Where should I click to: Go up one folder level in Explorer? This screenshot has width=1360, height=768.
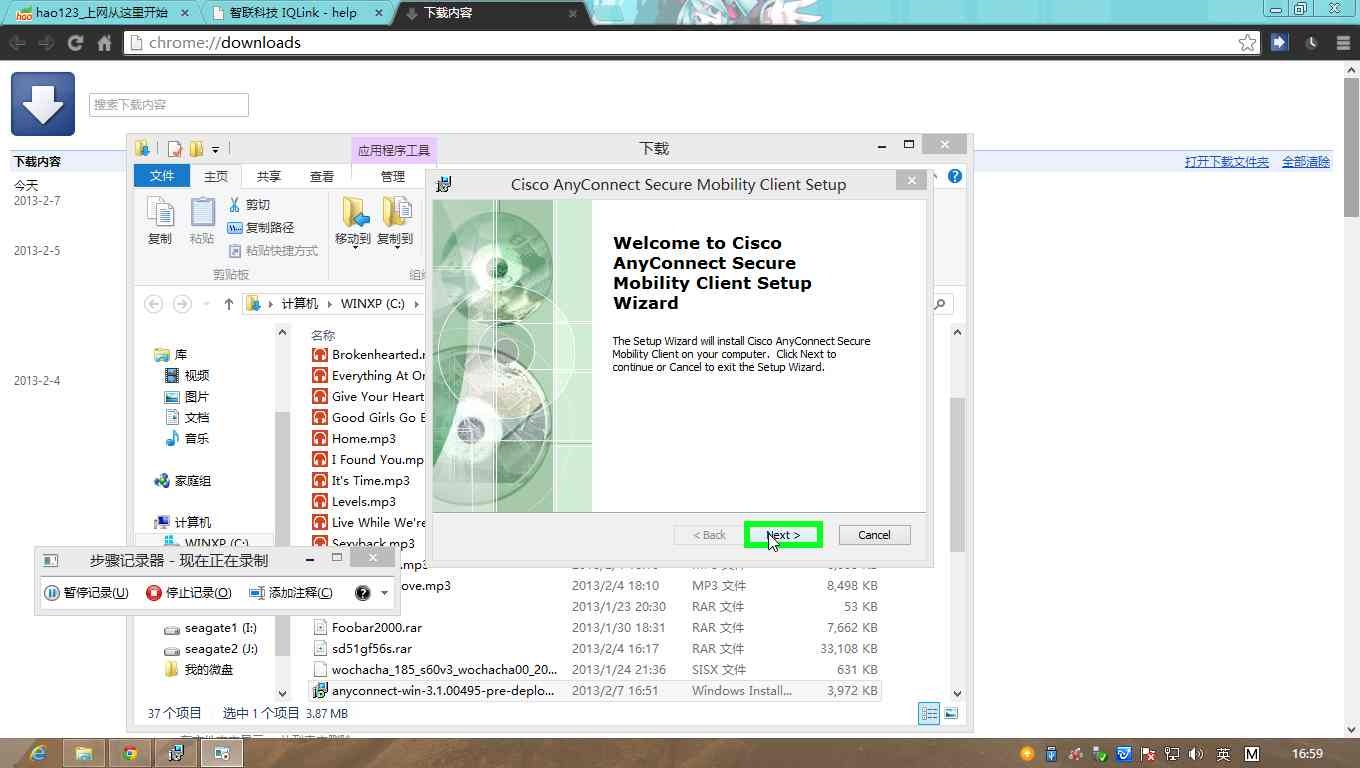(x=228, y=304)
